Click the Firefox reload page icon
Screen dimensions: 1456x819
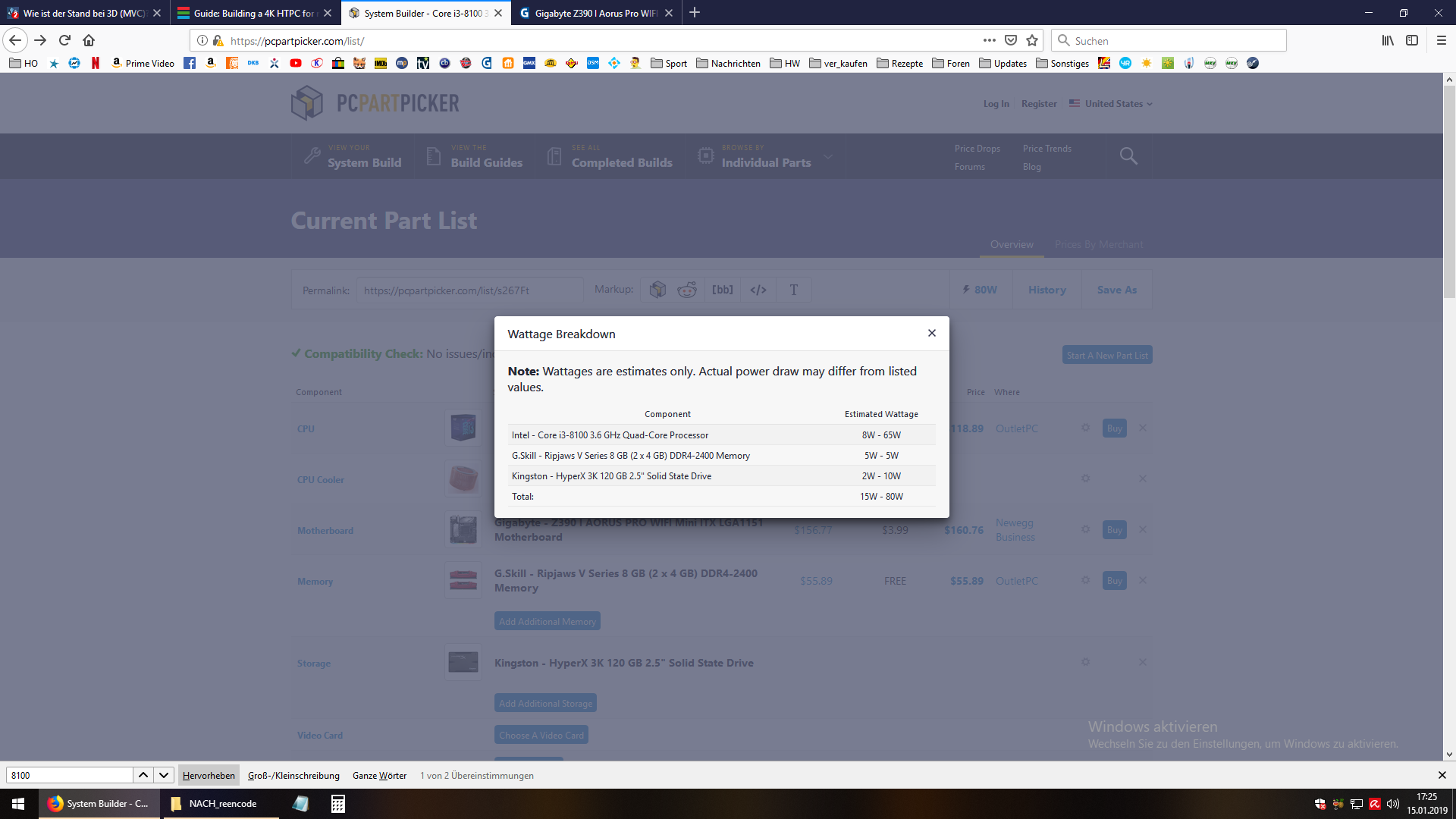coord(64,40)
